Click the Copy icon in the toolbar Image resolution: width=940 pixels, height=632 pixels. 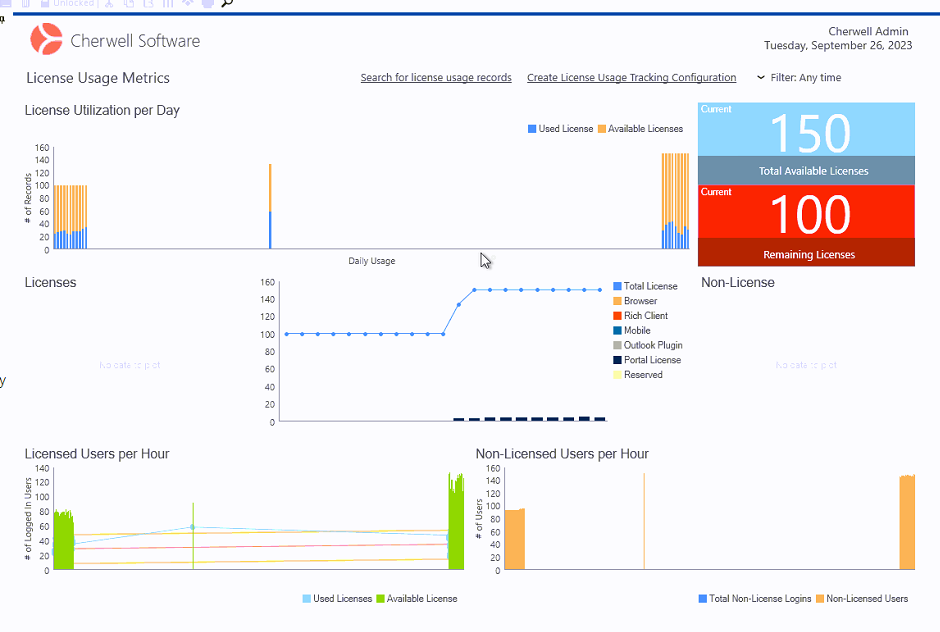[129, 4]
